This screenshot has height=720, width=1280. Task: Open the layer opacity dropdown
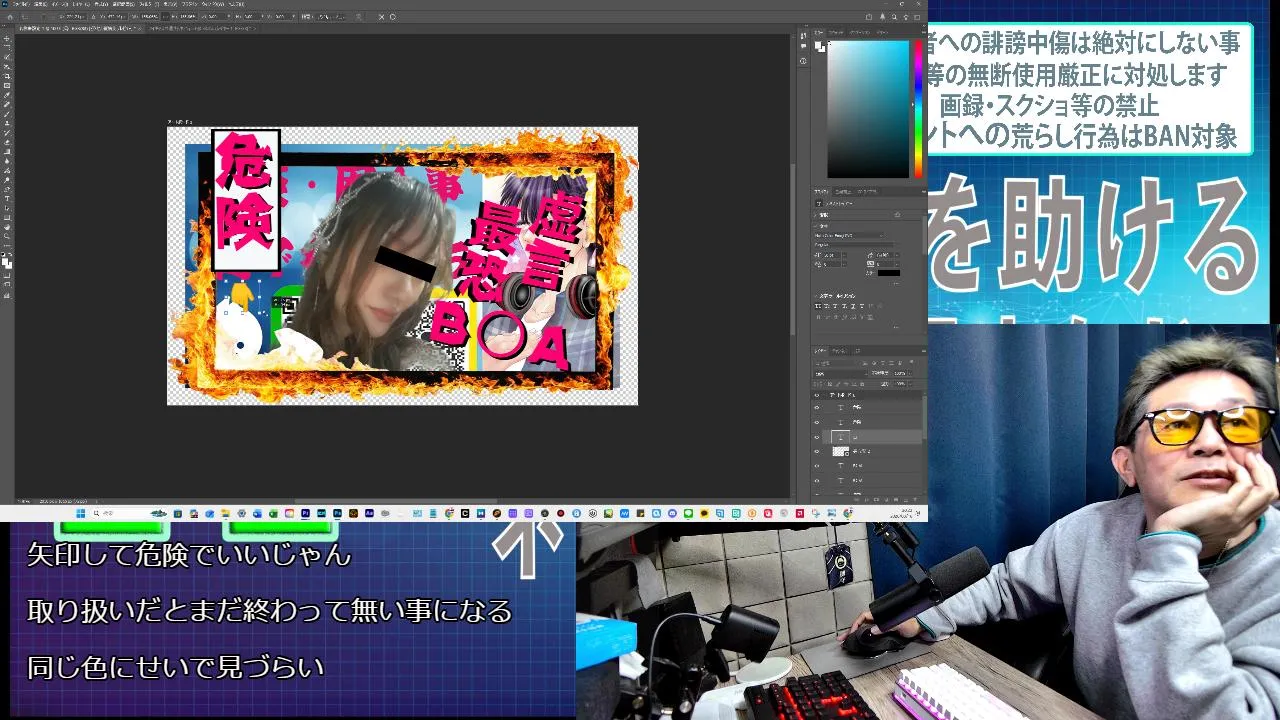[910, 373]
